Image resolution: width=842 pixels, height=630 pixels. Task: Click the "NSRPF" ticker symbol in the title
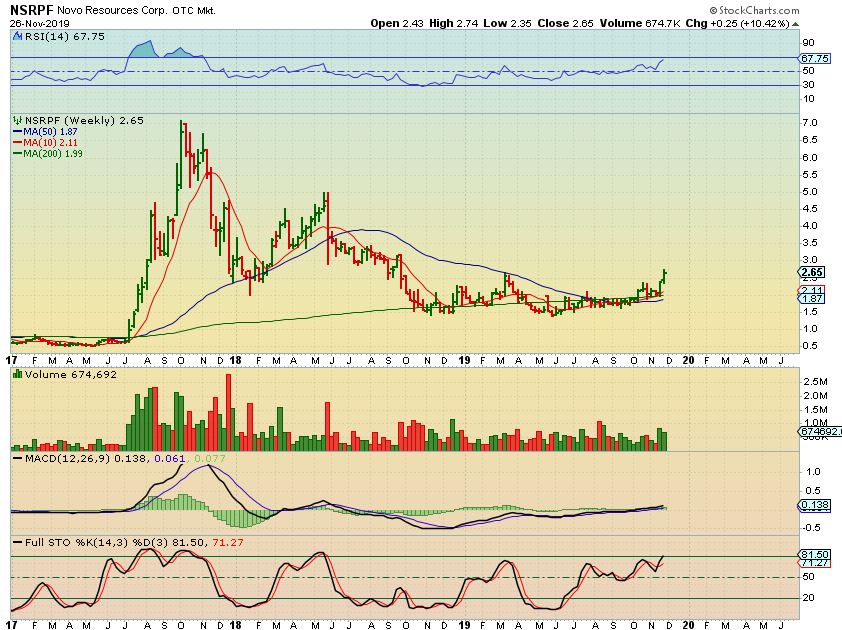pos(31,10)
